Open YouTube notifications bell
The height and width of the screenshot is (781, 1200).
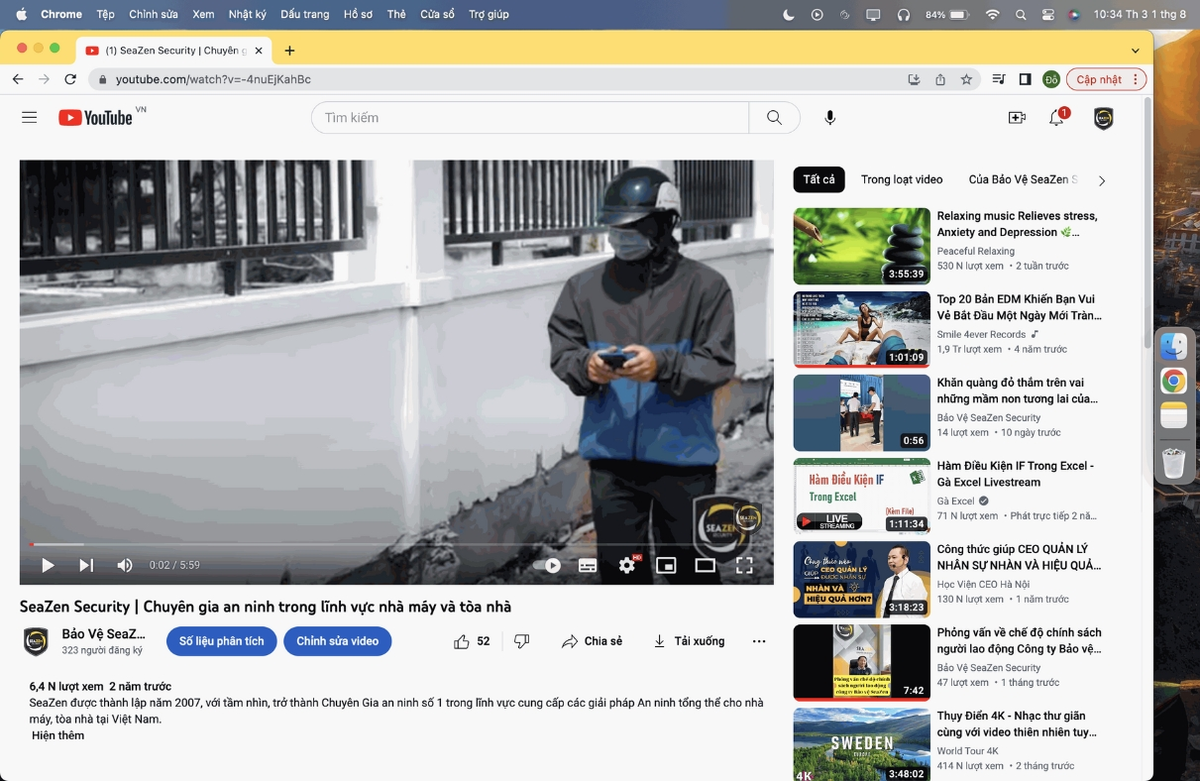click(x=1056, y=118)
